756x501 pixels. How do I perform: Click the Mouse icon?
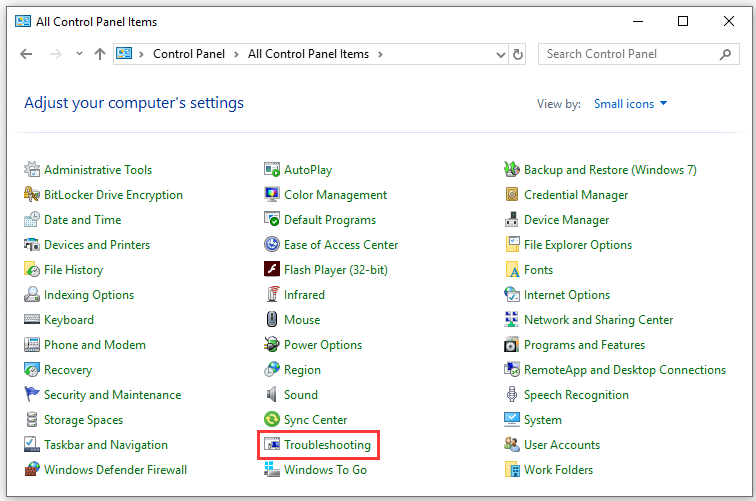[272, 319]
